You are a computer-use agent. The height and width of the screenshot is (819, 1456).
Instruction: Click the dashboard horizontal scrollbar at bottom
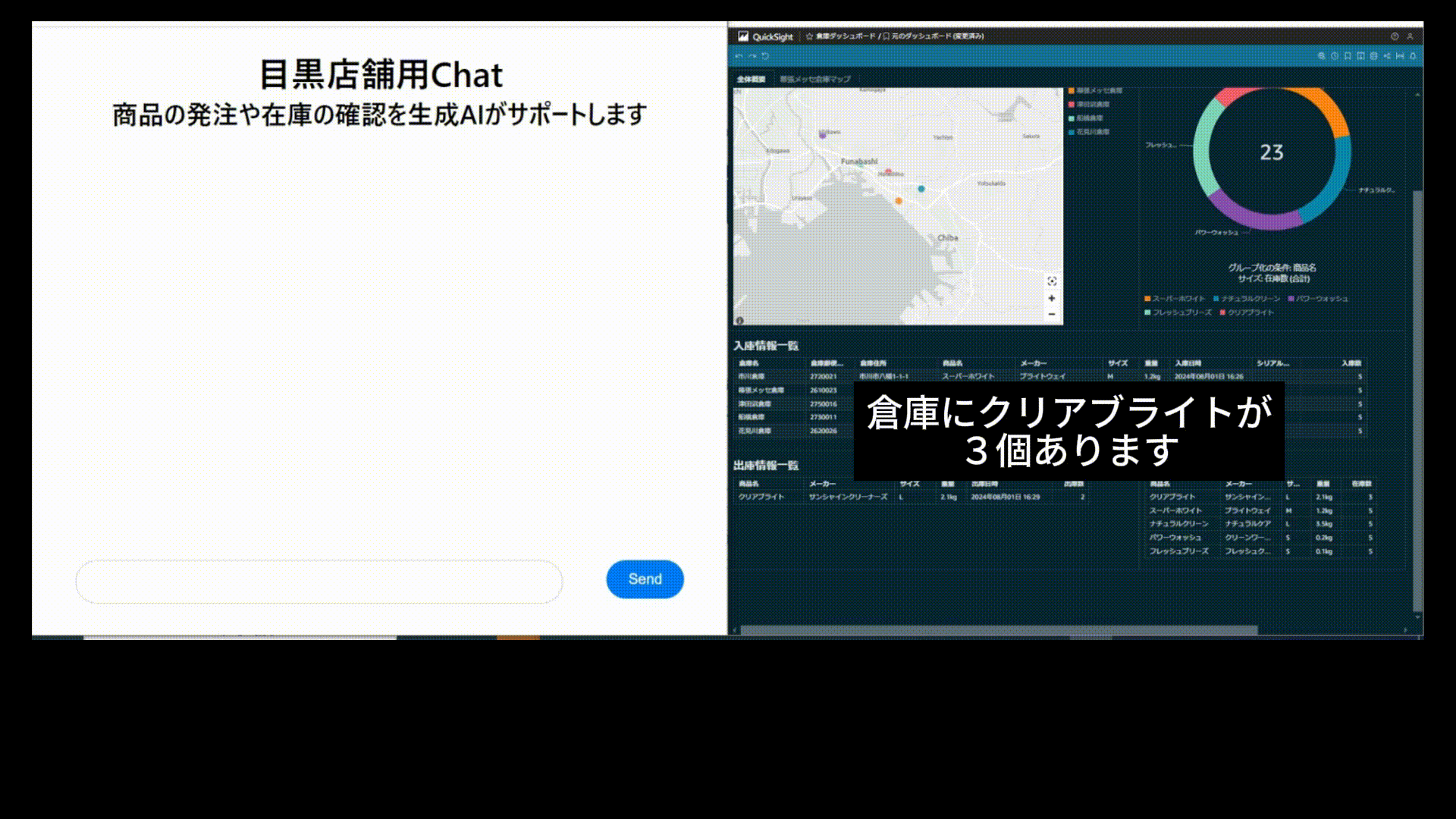pos(998,630)
